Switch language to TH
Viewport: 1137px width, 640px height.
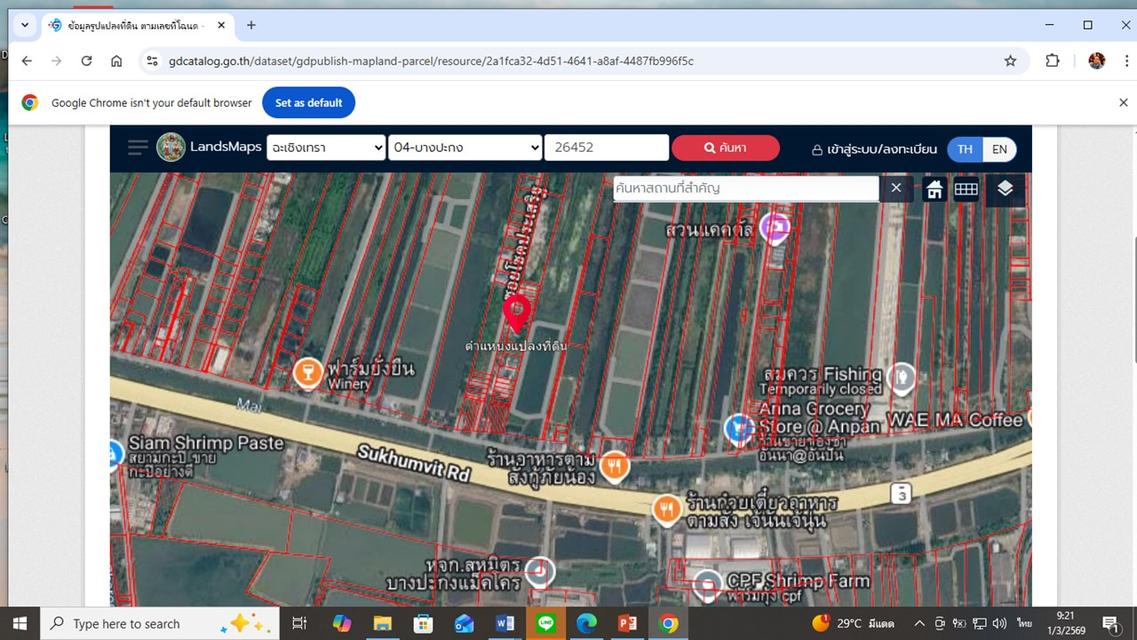[x=964, y=149]
